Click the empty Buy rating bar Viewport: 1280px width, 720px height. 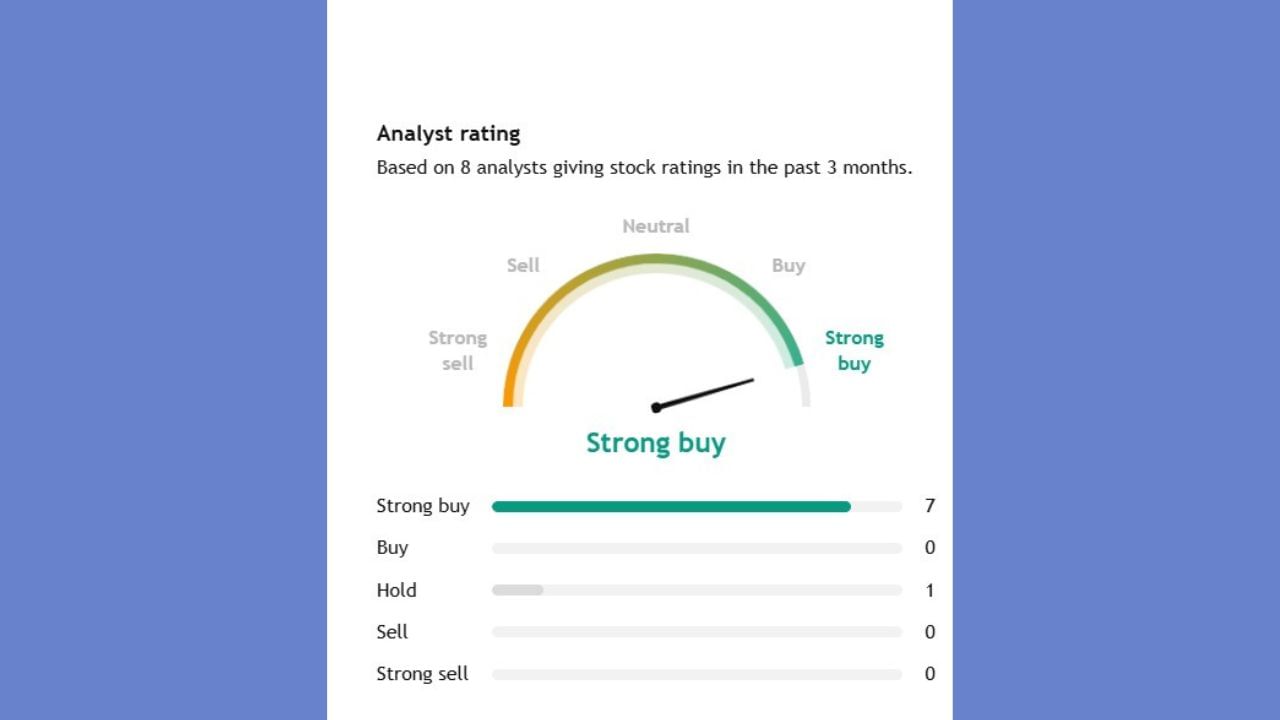pos(697,549)
